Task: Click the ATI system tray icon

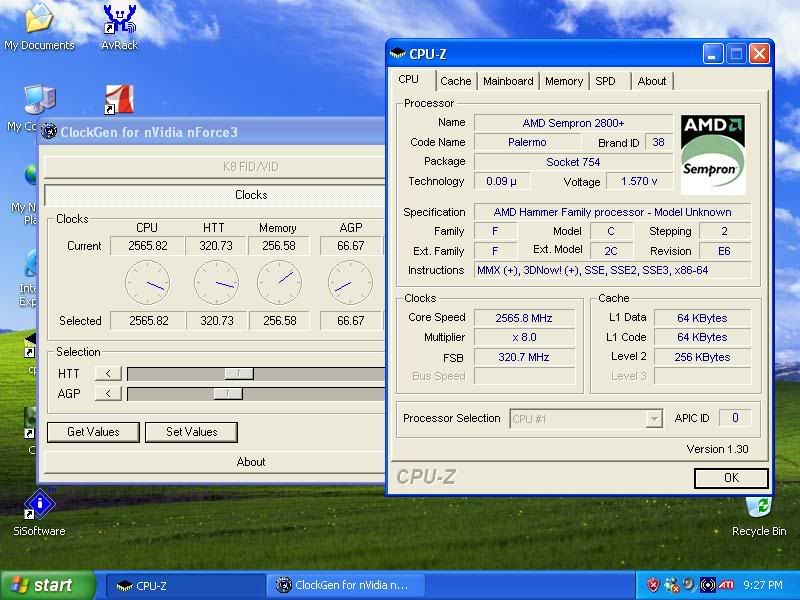Action: point(726,583)
